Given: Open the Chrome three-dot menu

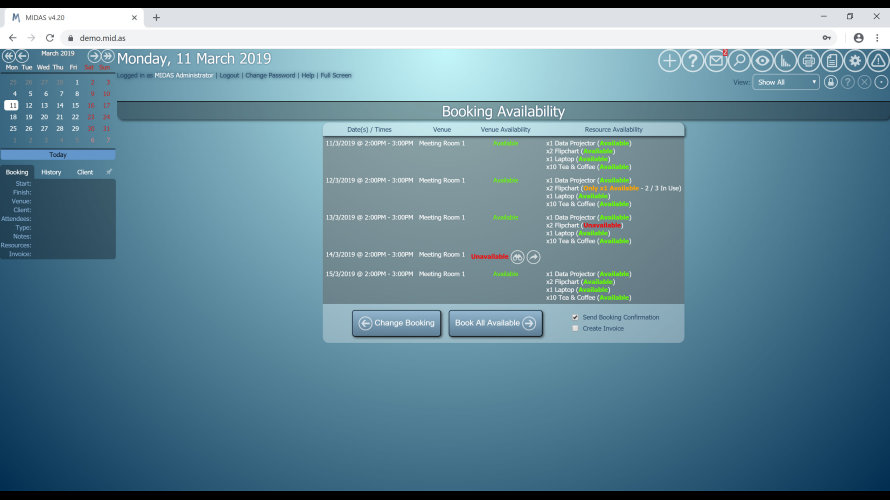Looking at the screenshot, I should 877,38.
